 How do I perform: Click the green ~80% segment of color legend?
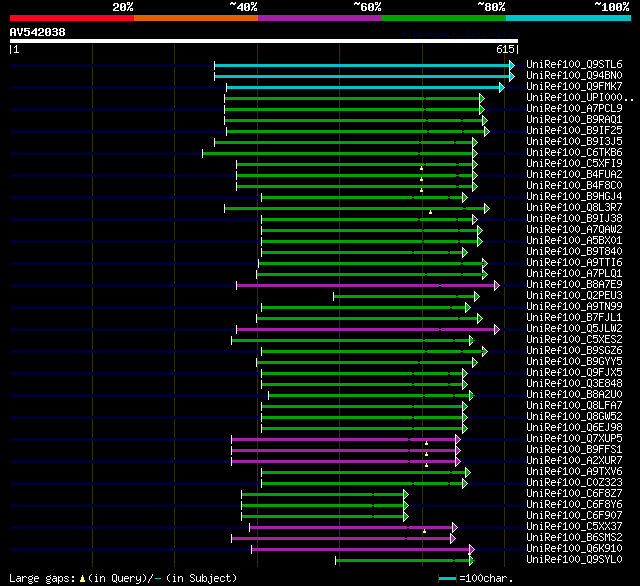pos(444,18)
